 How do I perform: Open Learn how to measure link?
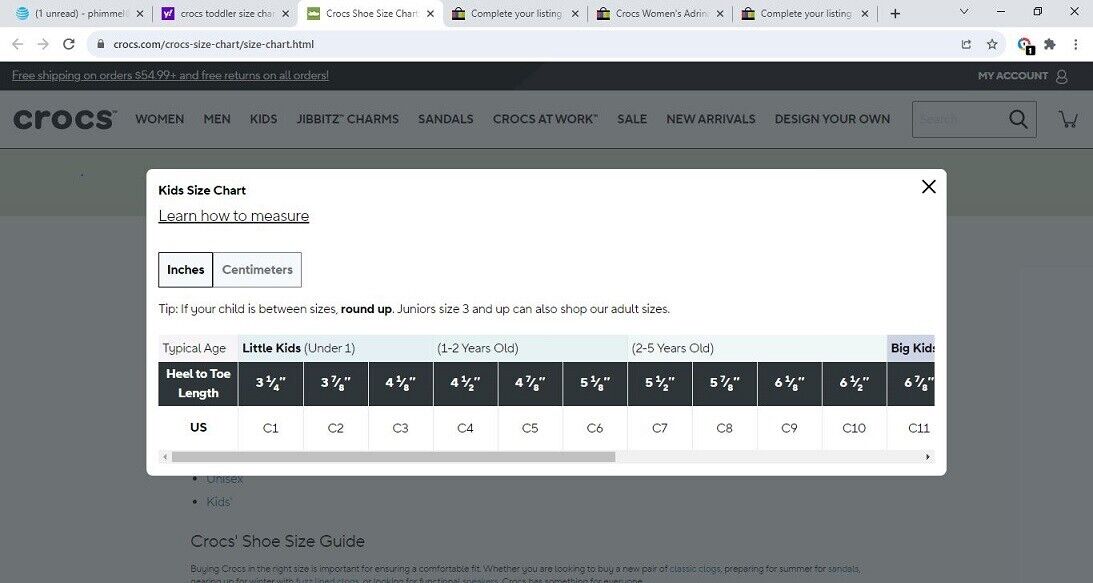click(234, 216)
